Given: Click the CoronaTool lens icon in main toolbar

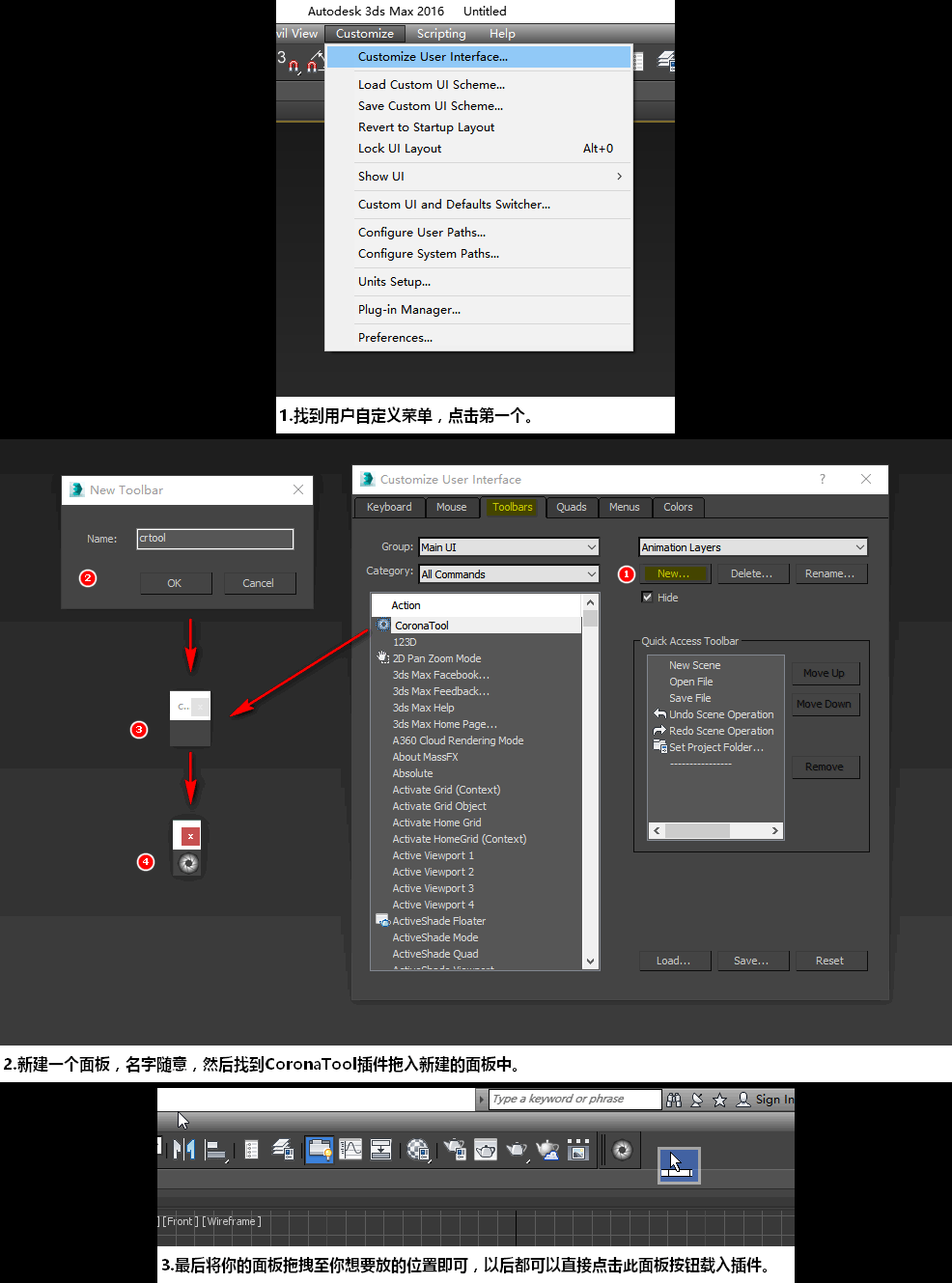Looking at the screenshot, I should [x=623, y=1150].
